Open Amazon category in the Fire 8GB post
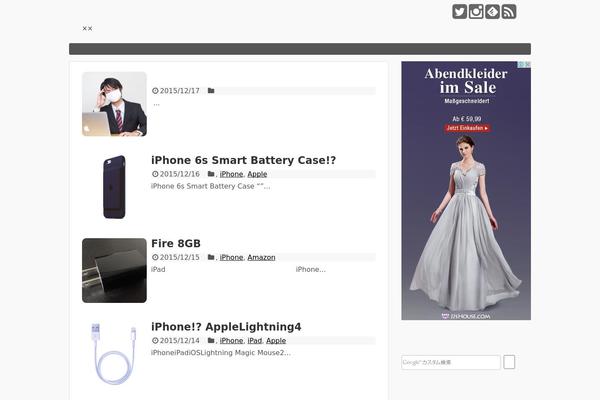 261,258
